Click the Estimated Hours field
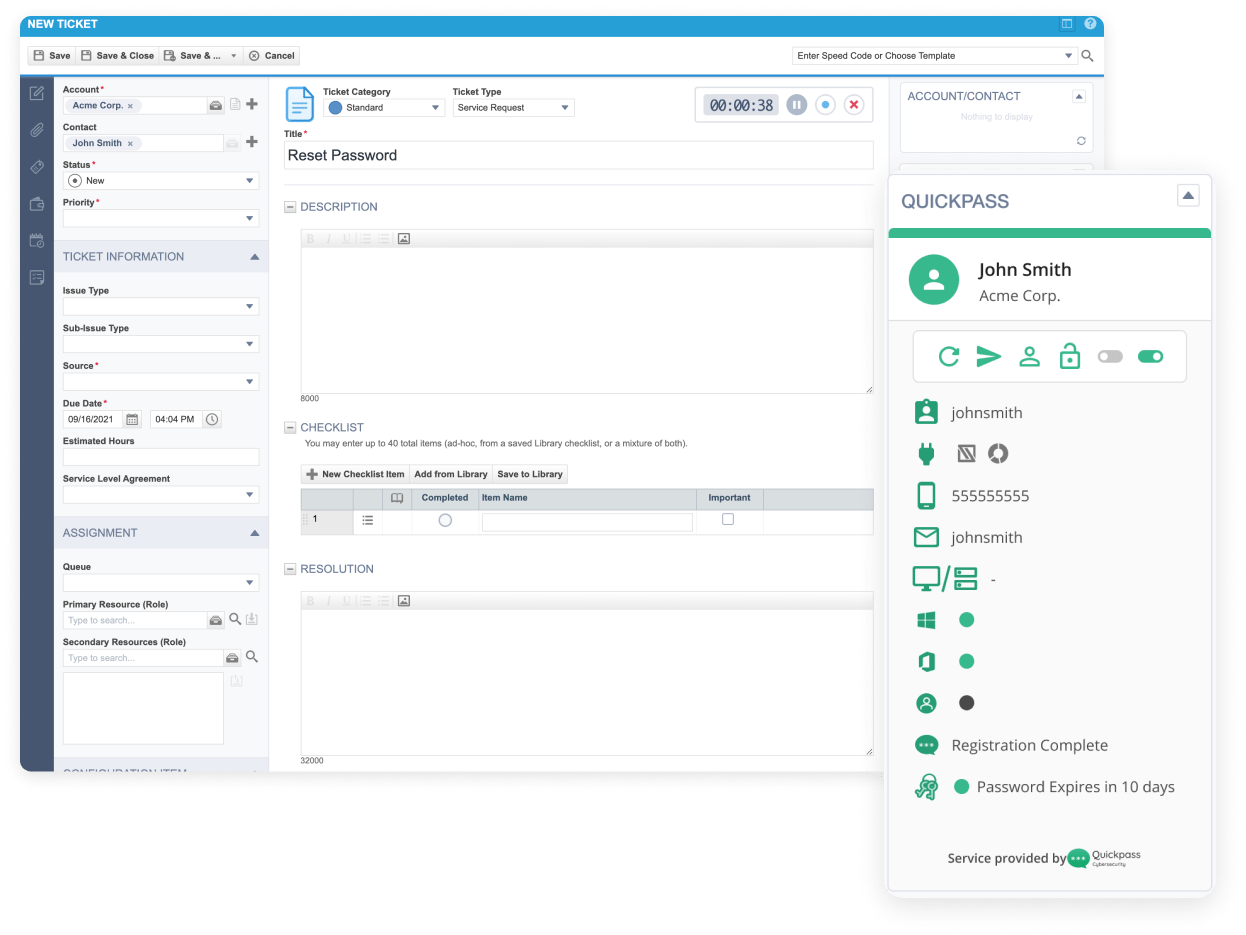The width and height of the screenshot is (1246, 935). pyautogui.click(x=161, y=457)
